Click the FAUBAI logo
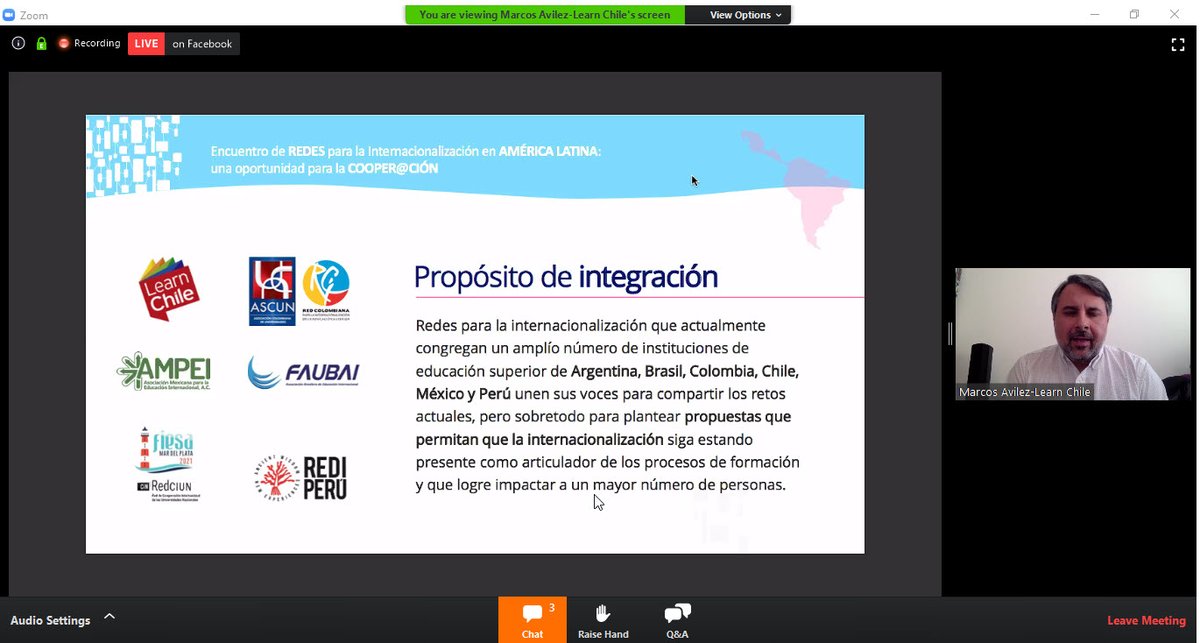Image resolution: width=1200 pixels, height=643 pixels. point(303,373)
